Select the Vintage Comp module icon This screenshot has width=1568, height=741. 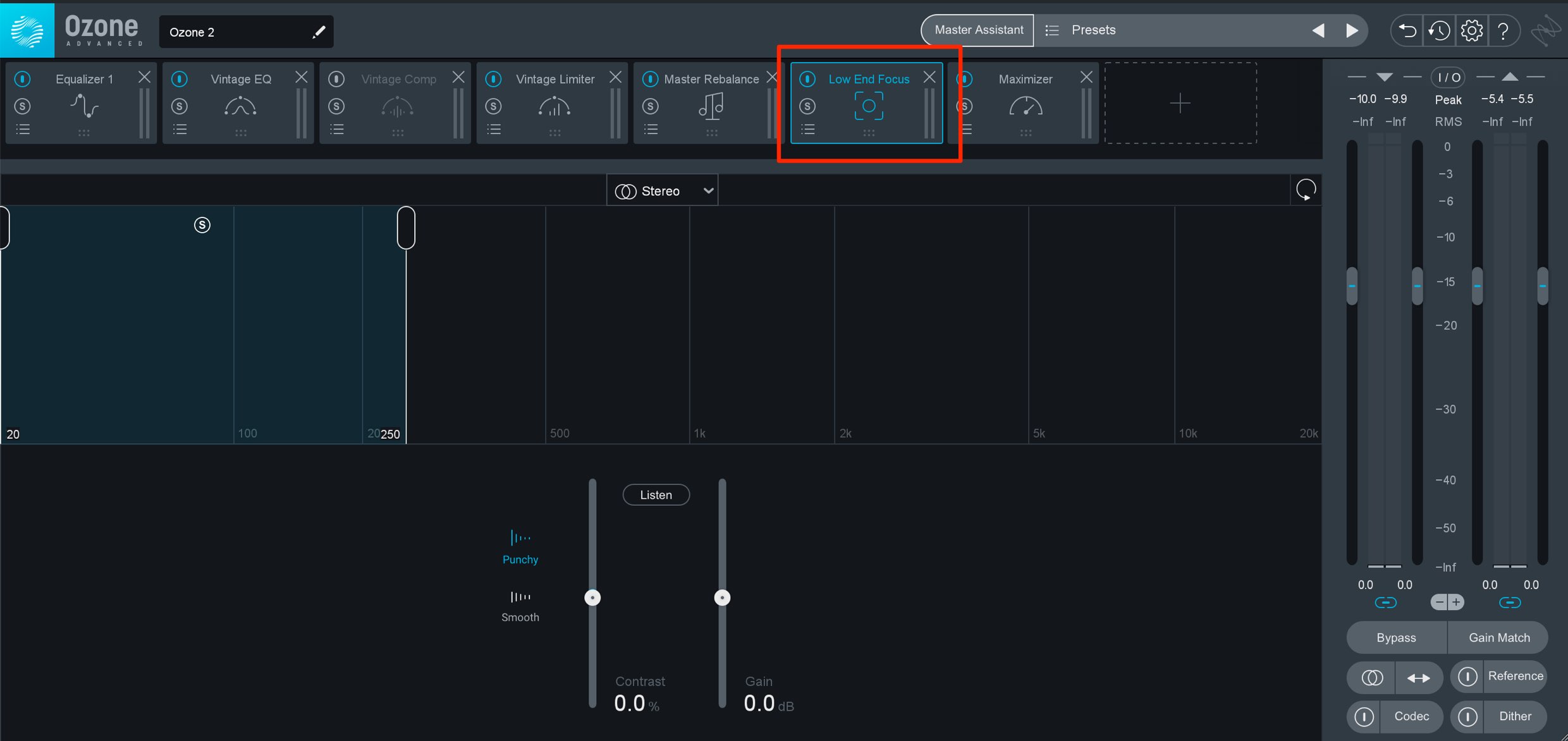[x=398, y=106]
